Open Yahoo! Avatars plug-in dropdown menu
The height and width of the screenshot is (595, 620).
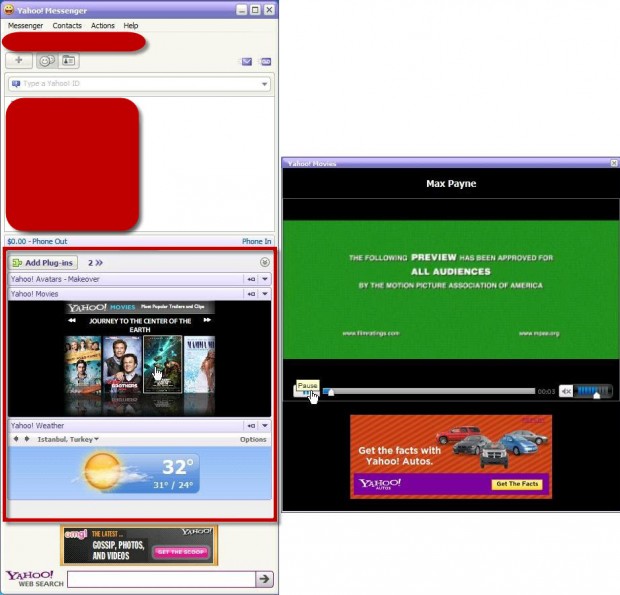point(265,279)
